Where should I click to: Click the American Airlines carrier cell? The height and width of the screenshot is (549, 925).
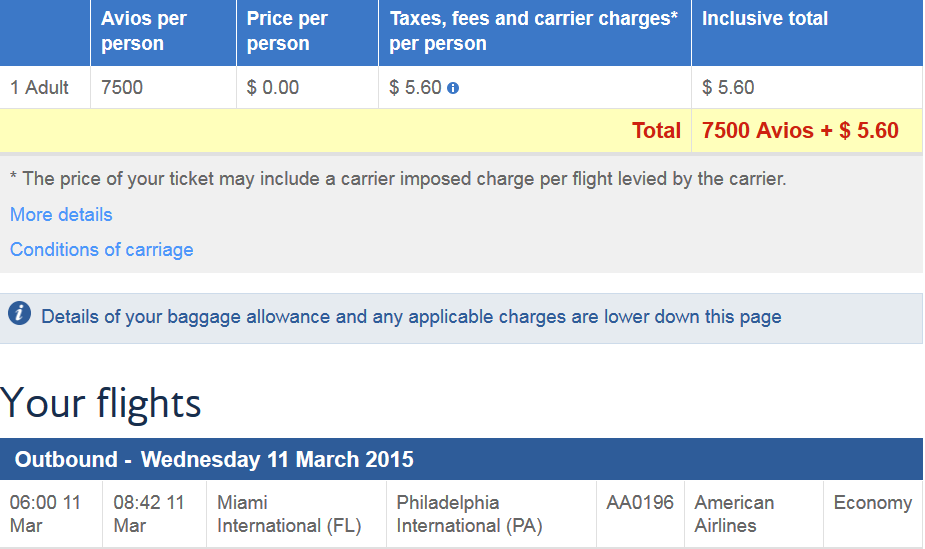point(754,514)
